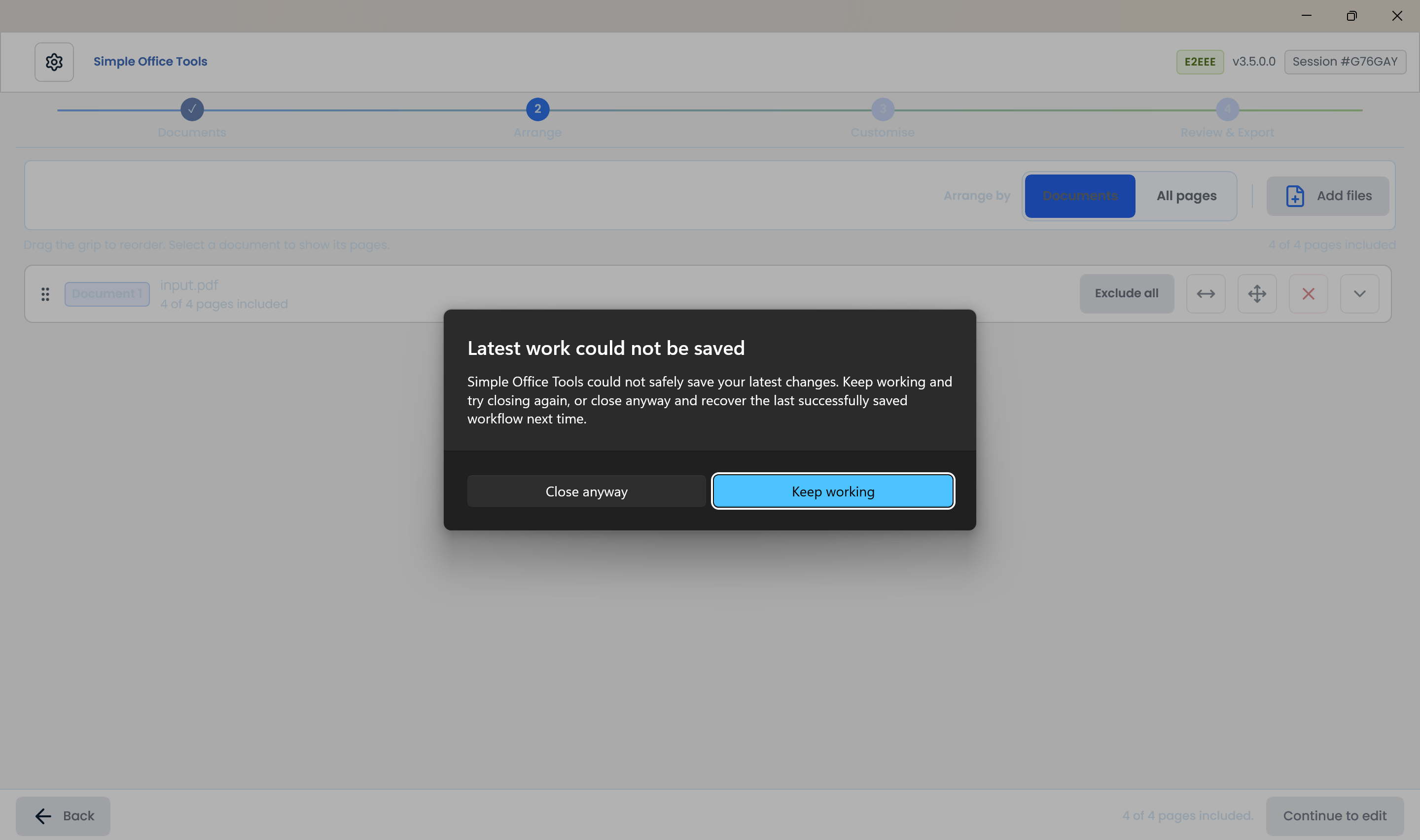This screenshot has width=1420, height=840.
Task: Click the add-file document icon
Action: click(x=1295, y=196)
